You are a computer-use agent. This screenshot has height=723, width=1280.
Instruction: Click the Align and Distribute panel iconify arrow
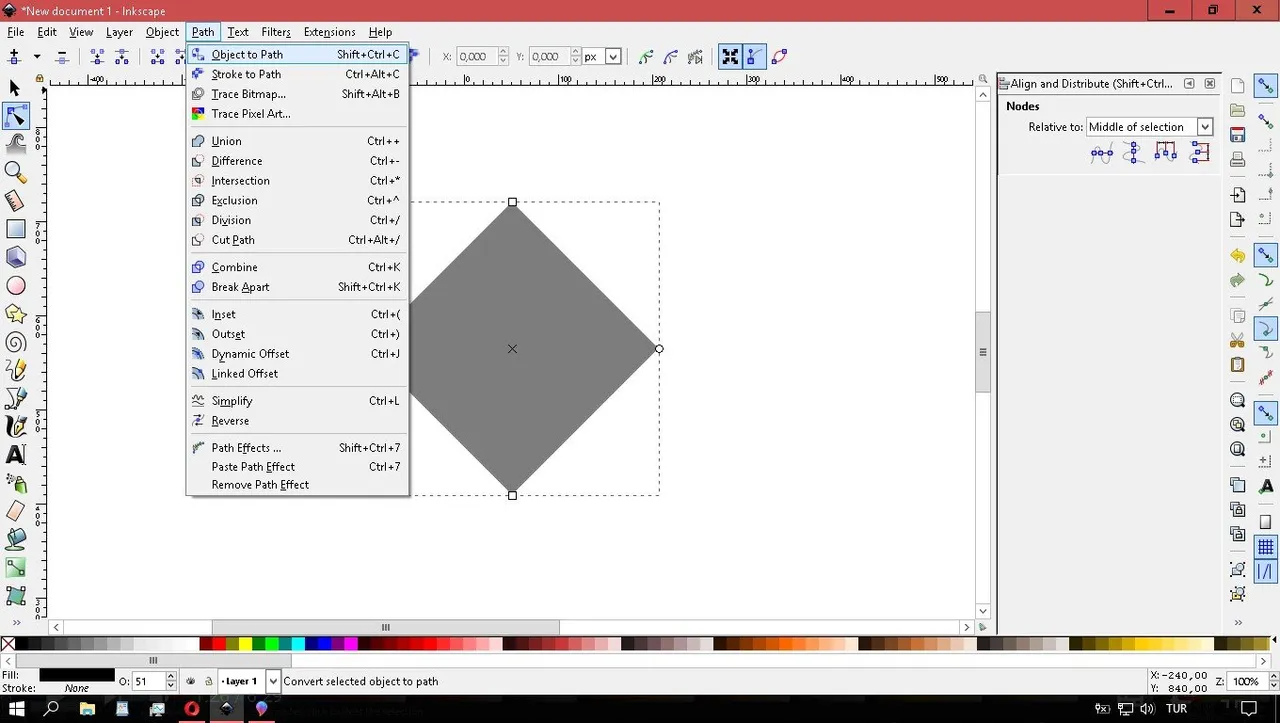pos(1190,84)
